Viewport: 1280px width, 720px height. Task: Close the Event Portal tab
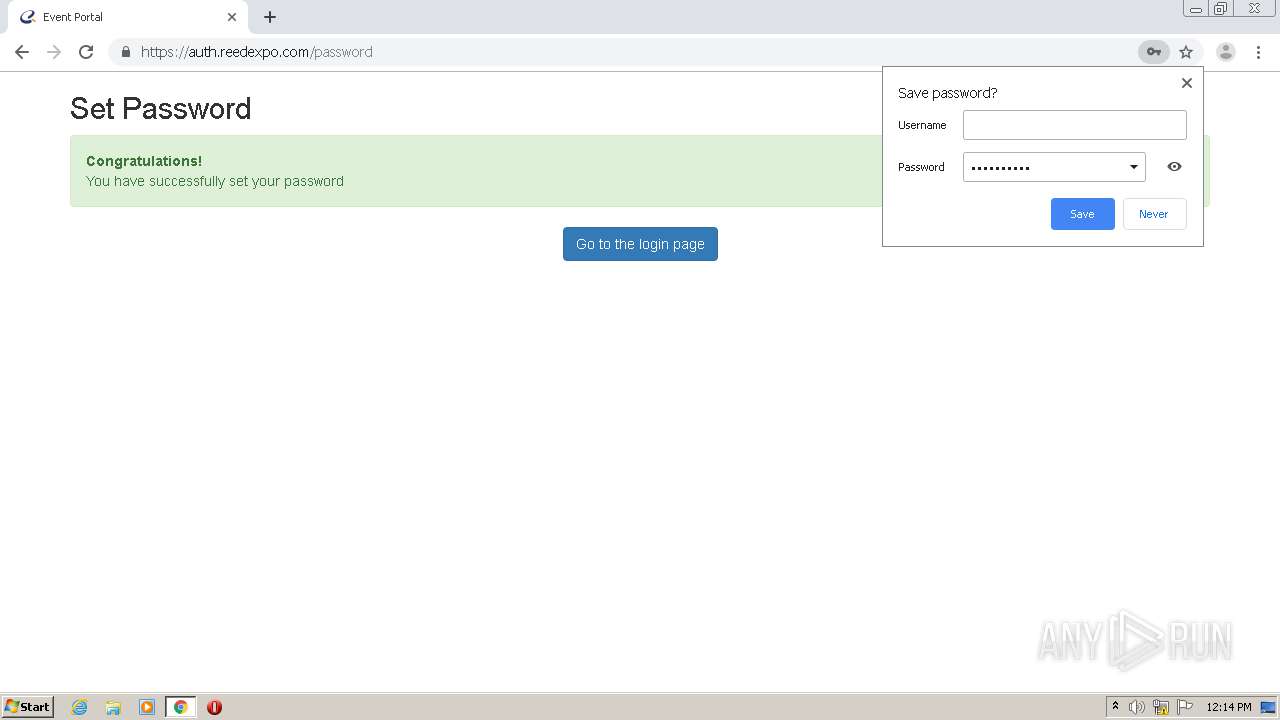[232, 17]
